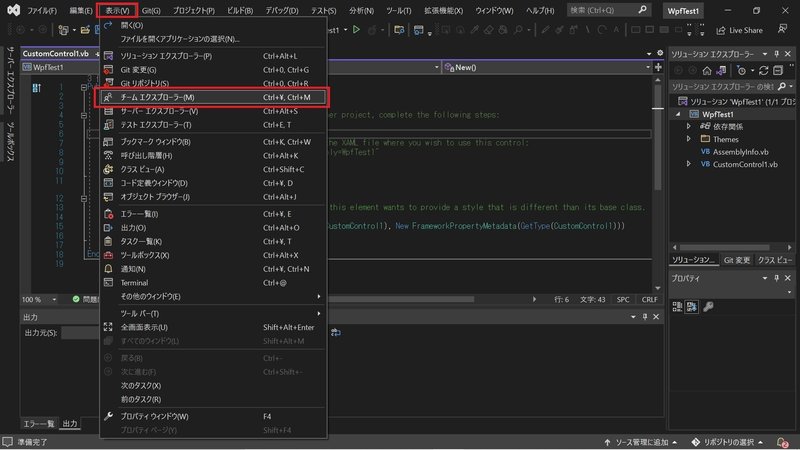Select 通知(N) menu entry

[212, 269]
